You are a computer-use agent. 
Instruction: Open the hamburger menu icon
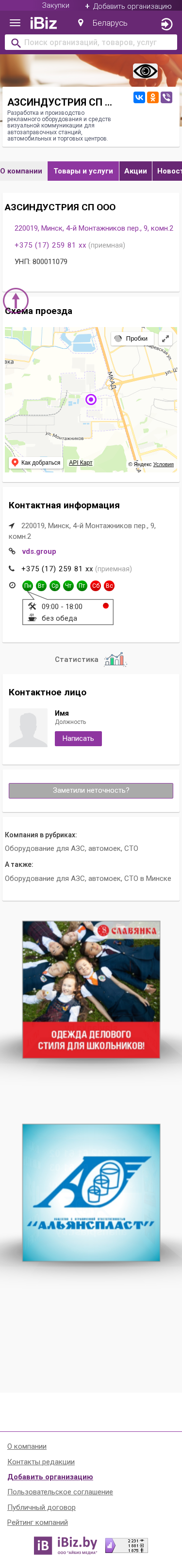click(x=15, y=23)
